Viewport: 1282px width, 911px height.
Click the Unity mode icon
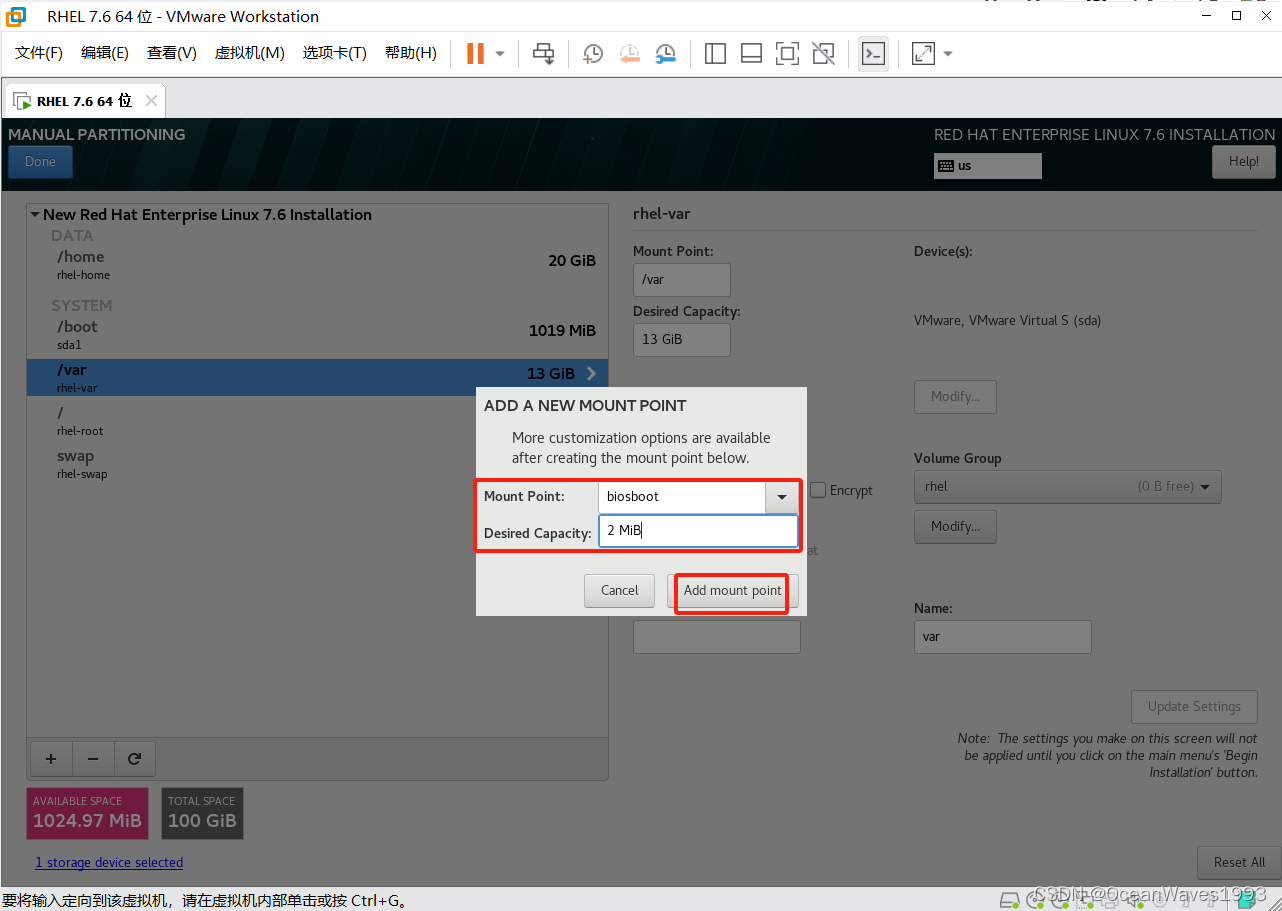pyautogui.click(x=823, y=53)
